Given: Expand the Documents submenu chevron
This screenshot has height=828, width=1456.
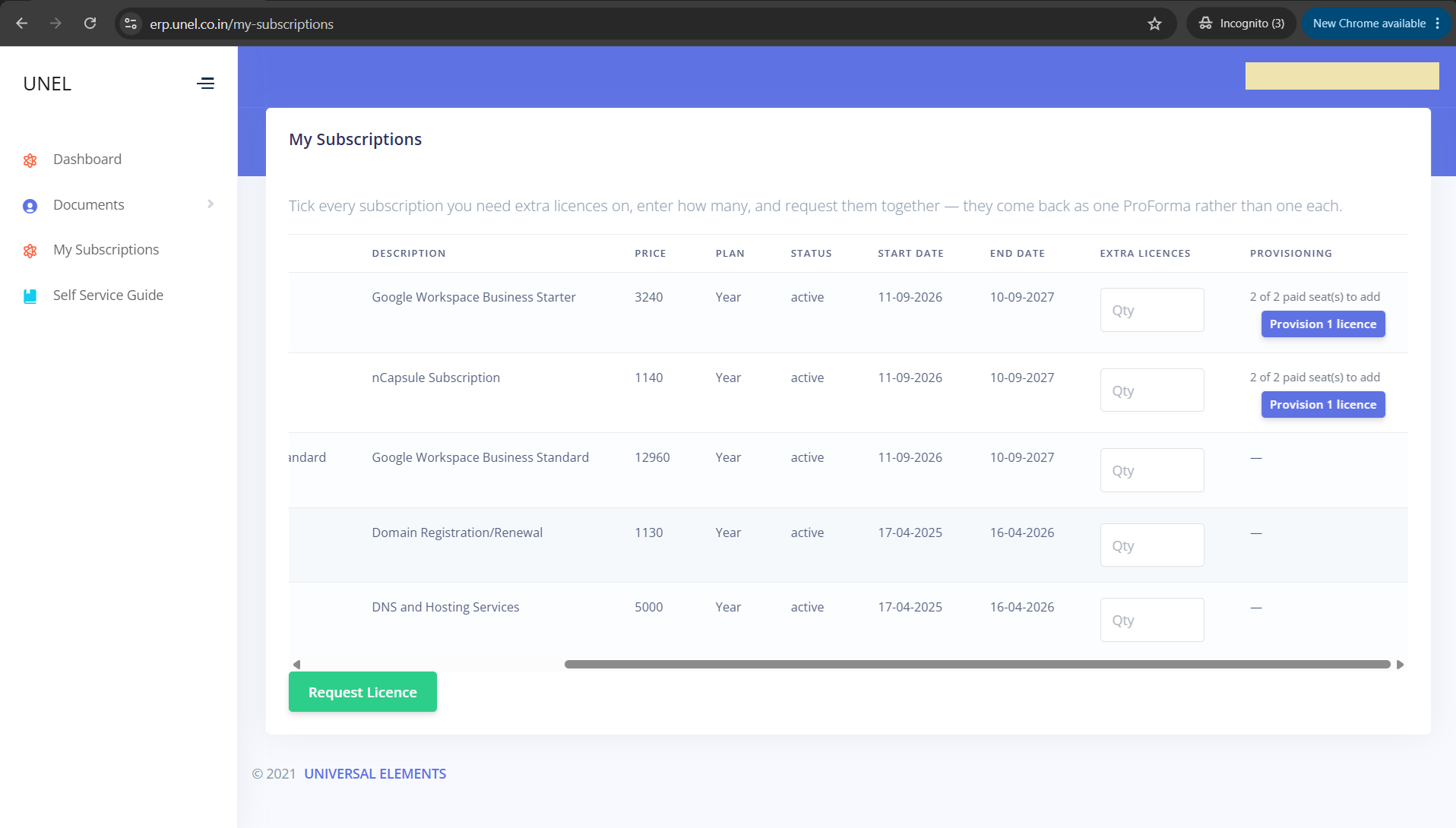Looking at the screenshot, I should click(210, 204).
